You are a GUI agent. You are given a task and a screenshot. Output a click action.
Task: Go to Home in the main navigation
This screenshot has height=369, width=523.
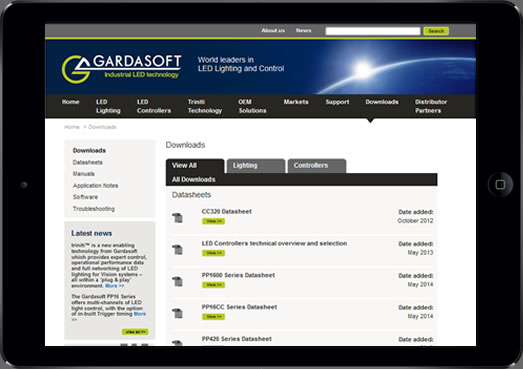pos(70,102)
